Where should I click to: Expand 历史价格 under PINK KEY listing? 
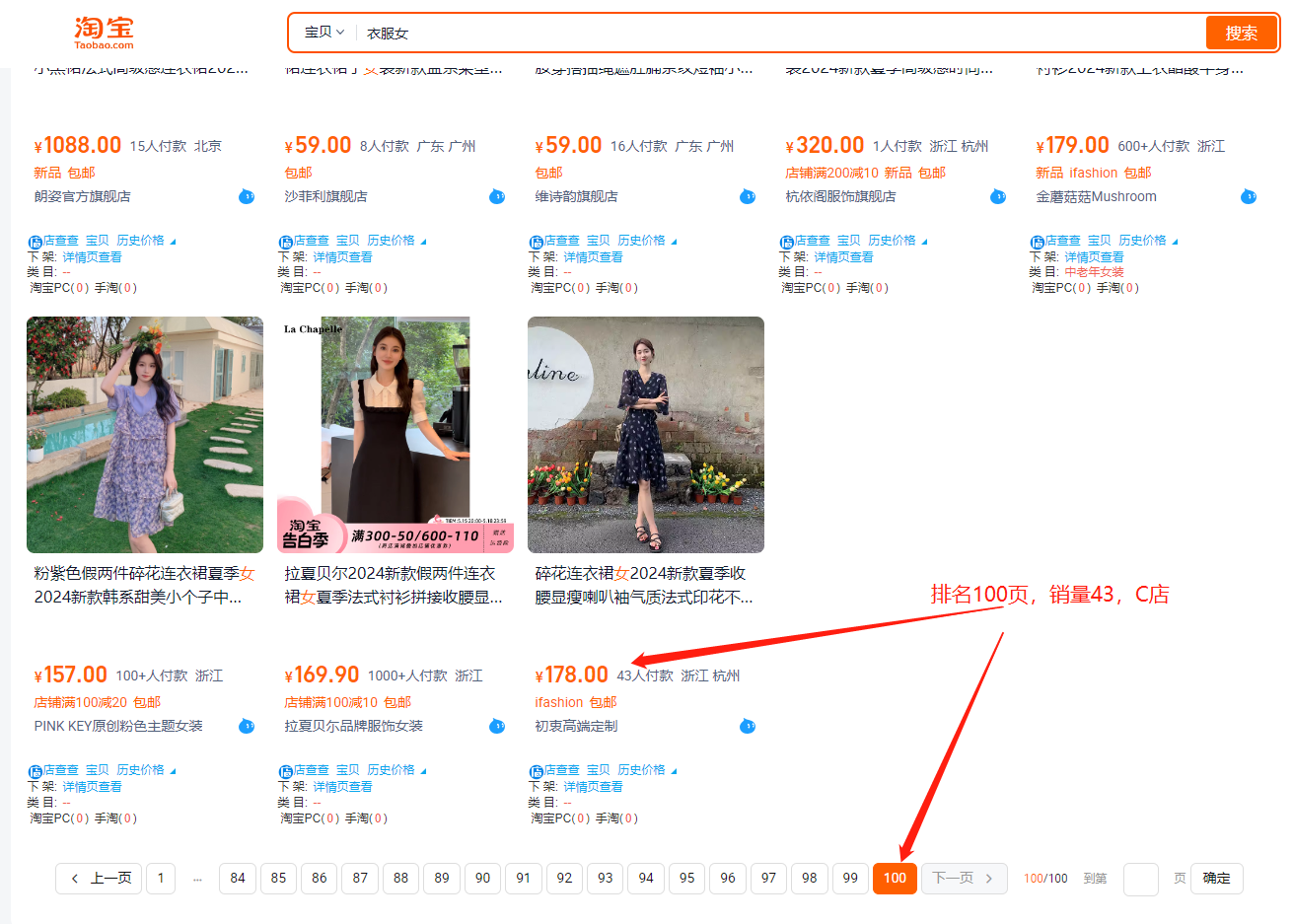(x=146, y=770)
